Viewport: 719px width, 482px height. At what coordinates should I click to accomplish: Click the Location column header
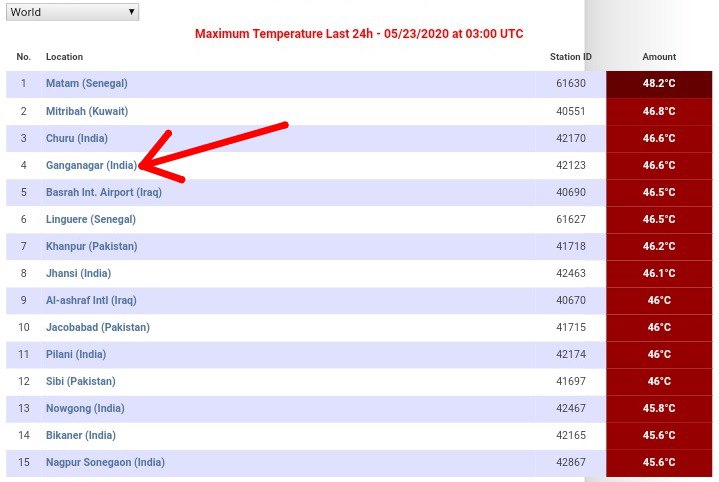pyautogui.click(x=64, y=57)
